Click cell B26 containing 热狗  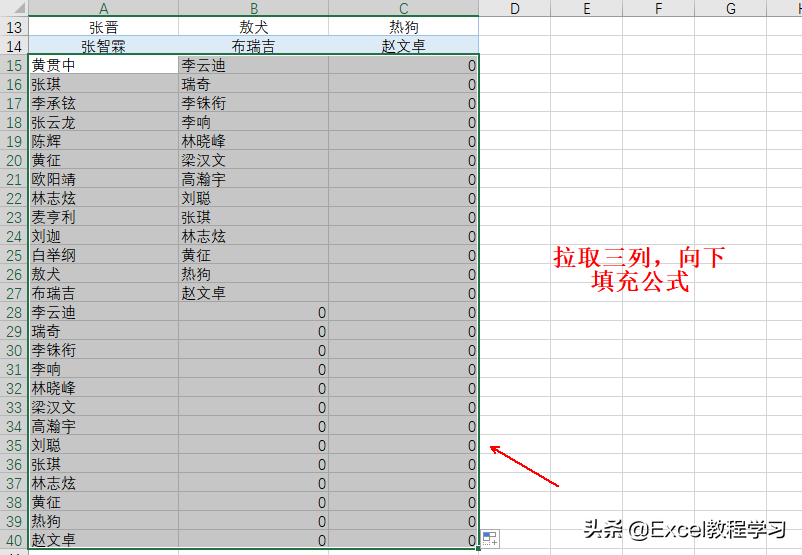click(254, 274)
